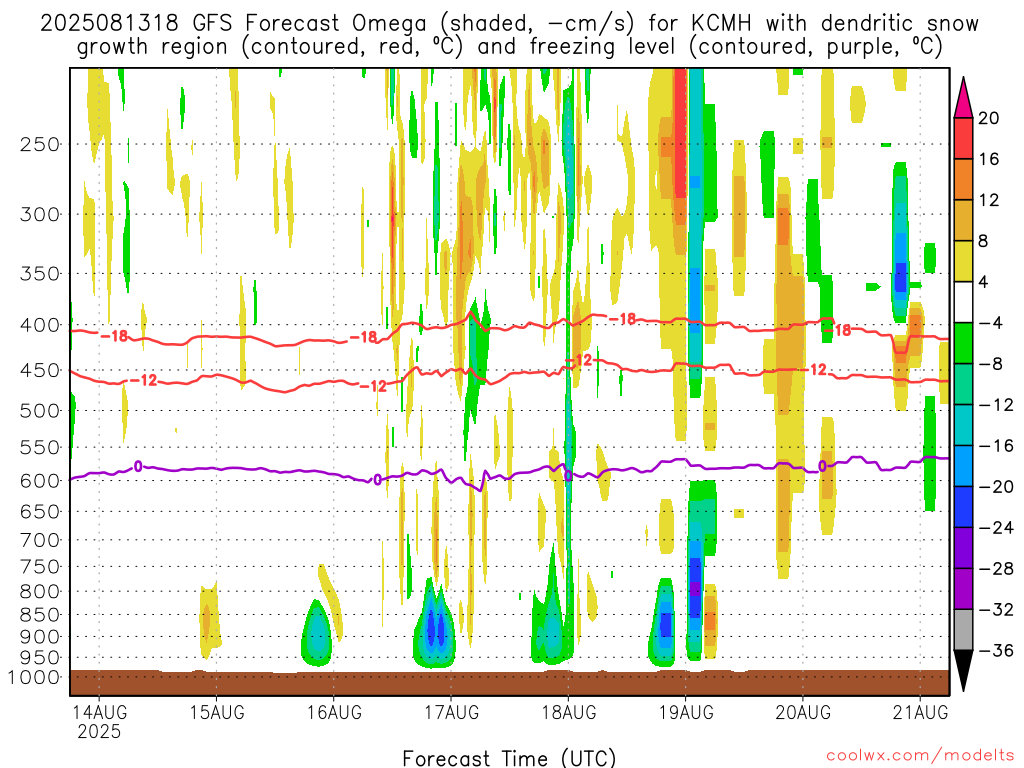1024x768 pixels.
Task: Click the 18AUG time axis label
Action: [569, 712]
